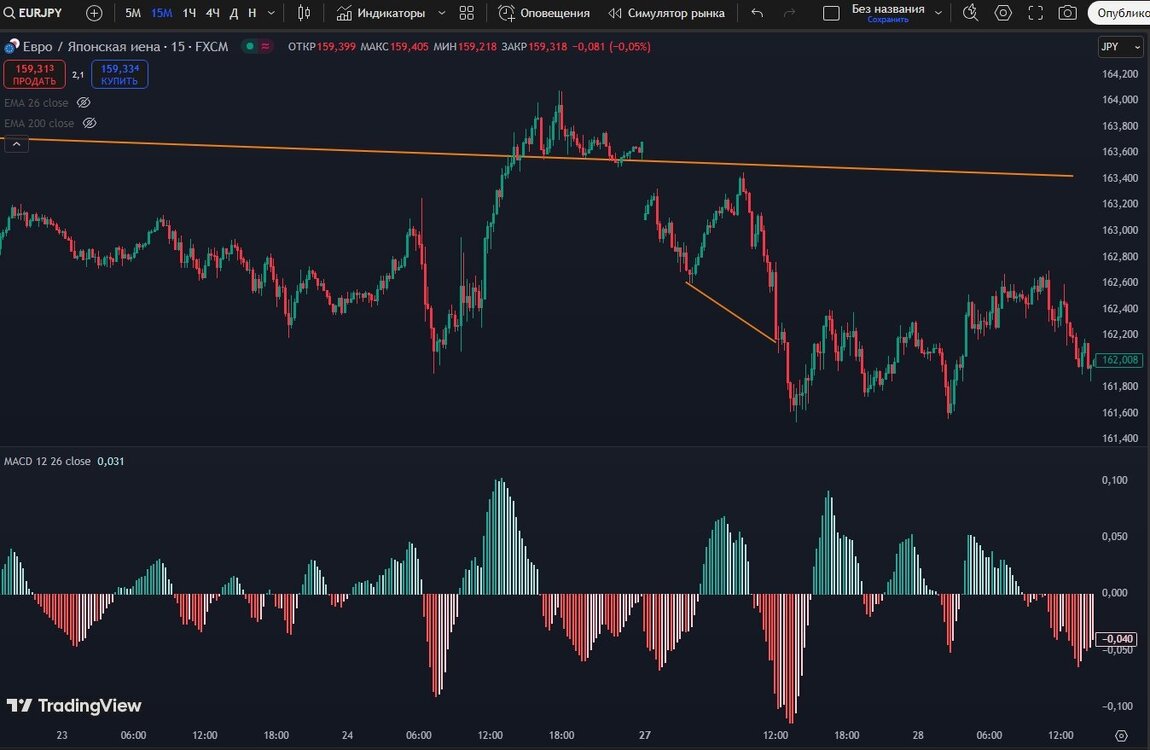Click market status green dot
This screenshot has width=1150, height=750.
[x=250, y=46]
